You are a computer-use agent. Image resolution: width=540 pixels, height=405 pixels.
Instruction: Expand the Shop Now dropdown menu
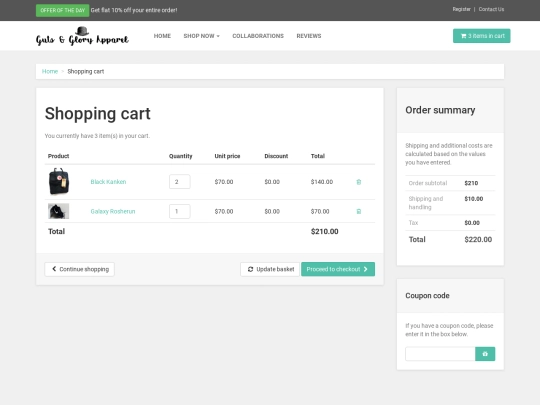(x=201, y=36)
